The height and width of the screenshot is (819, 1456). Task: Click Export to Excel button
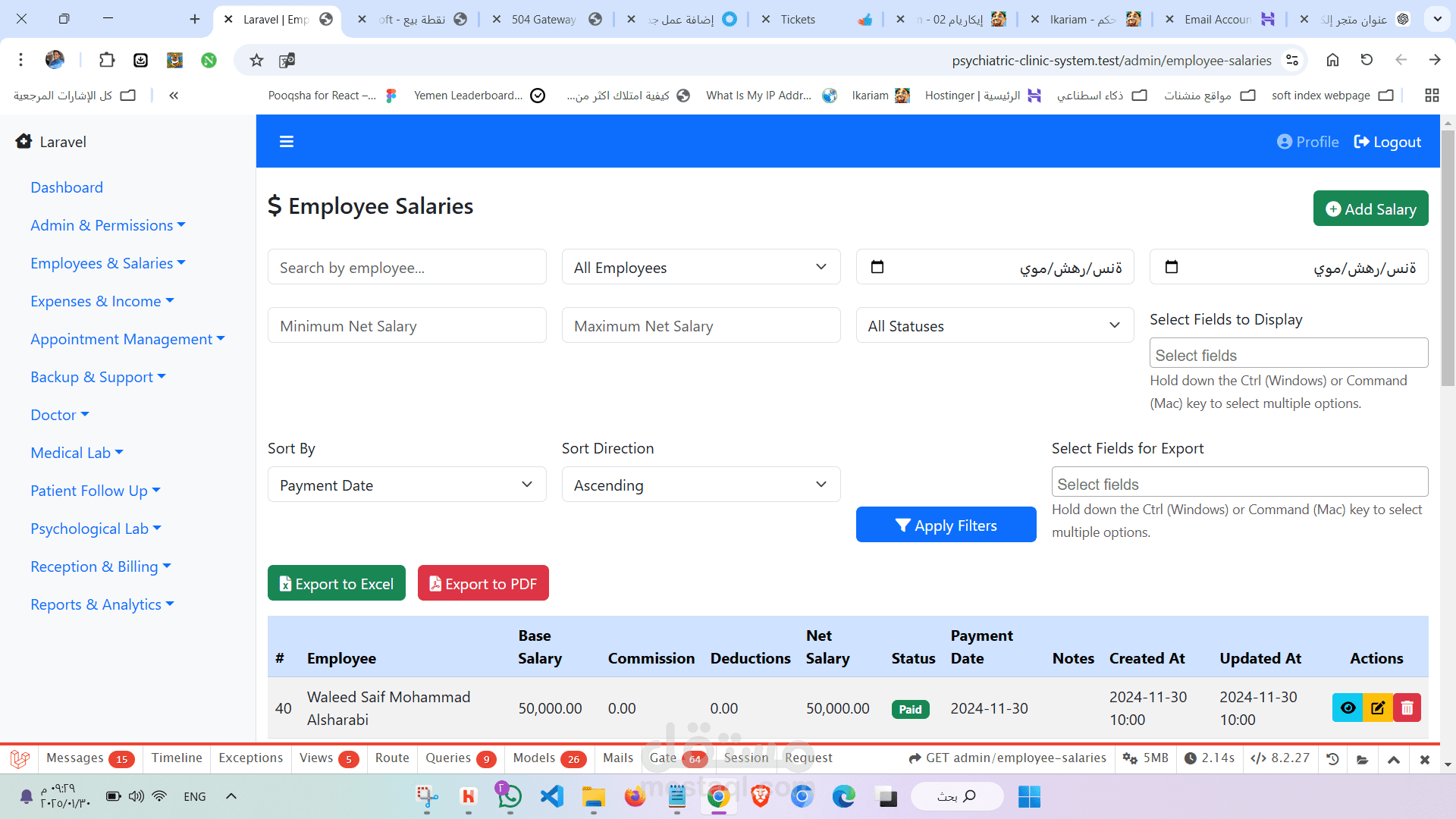tap(336, 583)
